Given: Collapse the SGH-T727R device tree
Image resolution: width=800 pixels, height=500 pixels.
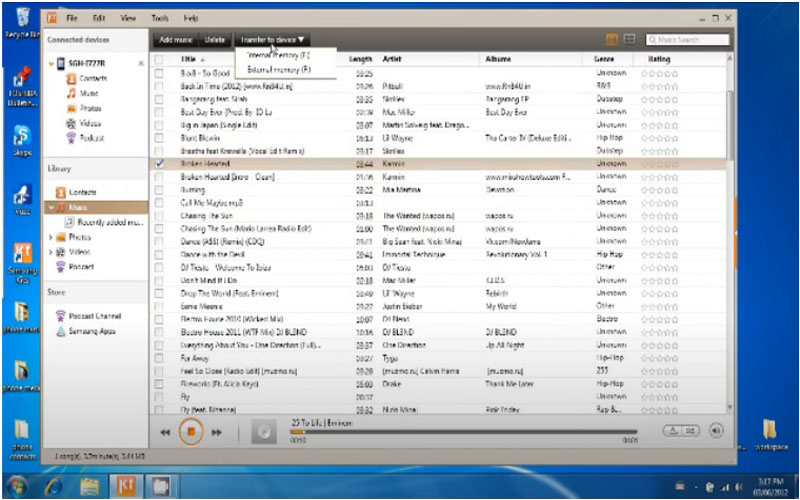Looking at the screenshot, I should coord(51,64).
